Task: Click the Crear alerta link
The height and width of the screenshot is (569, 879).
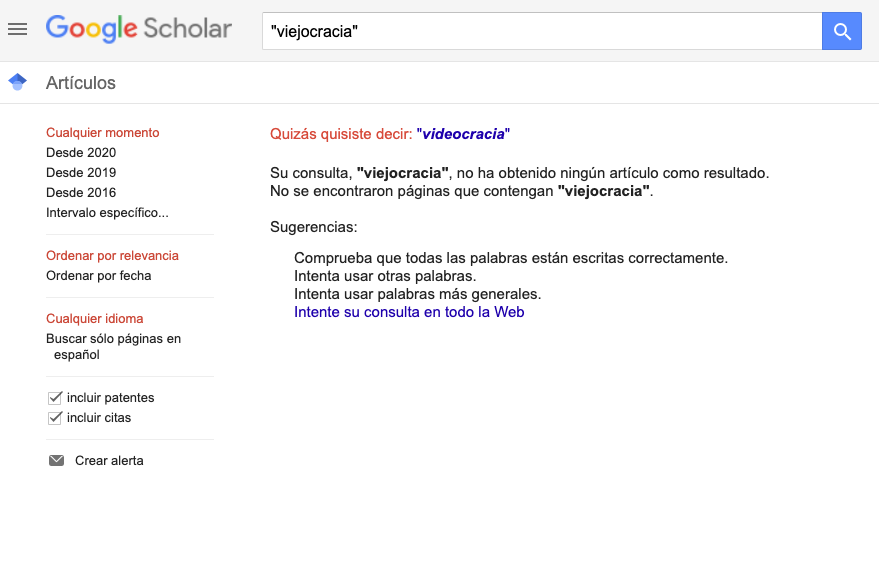Action: tap(109, 460)
